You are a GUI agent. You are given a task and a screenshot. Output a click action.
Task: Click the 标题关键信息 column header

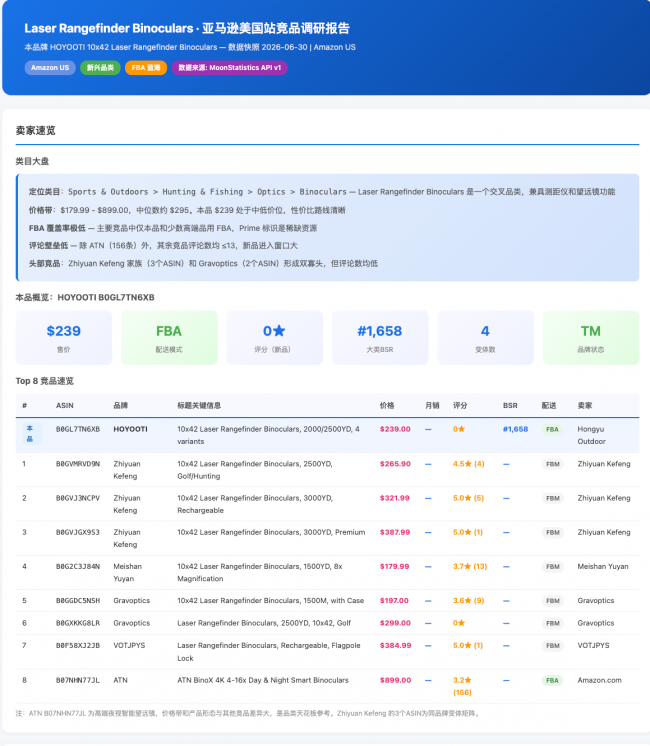pos(199,405)
